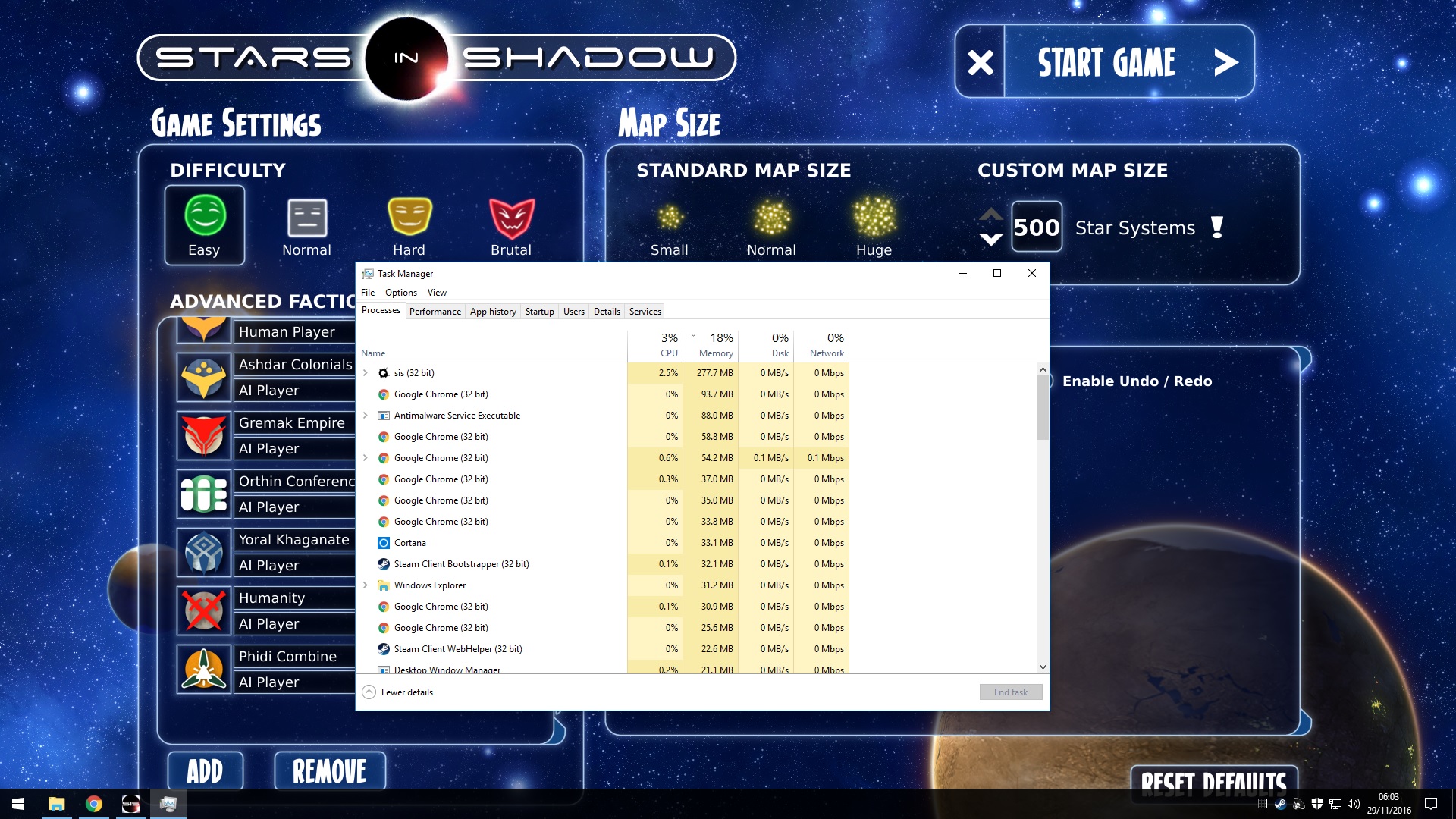Open the Options menu in Task Manager
The image size is (1456, 819).
401,293
